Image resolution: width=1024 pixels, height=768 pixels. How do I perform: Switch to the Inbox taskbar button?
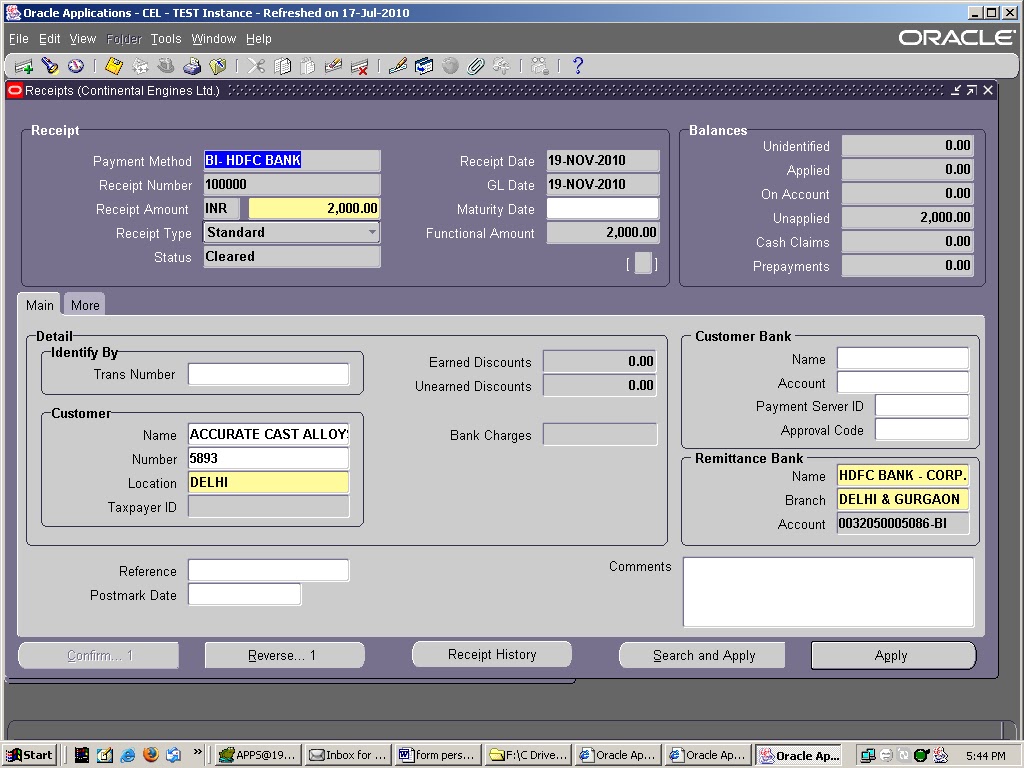click(349, 755)
